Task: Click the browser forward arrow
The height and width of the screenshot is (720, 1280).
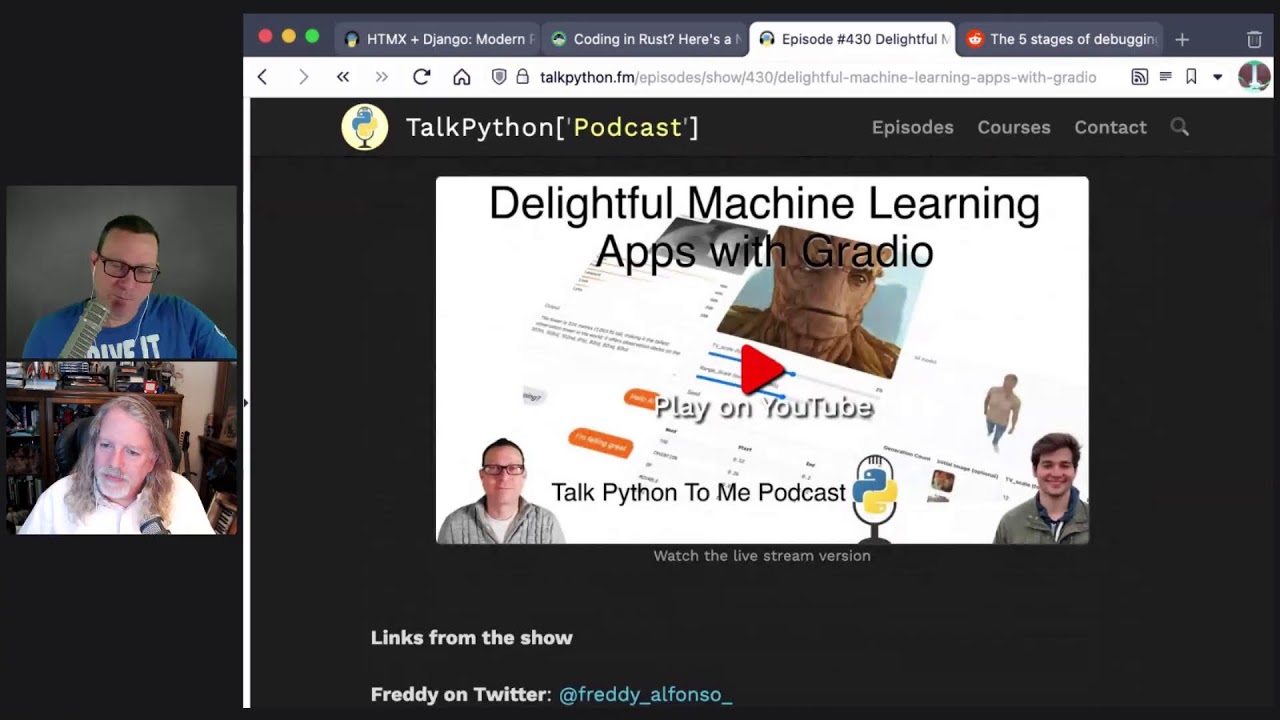Action: [x=303, y=77]
